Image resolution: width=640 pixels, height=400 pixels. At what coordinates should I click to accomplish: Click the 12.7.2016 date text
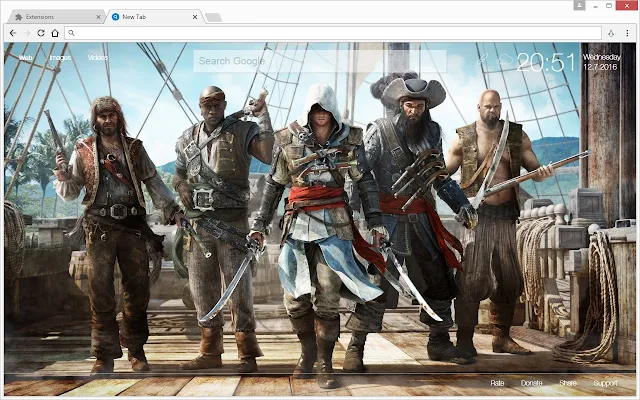pos(600,67)
